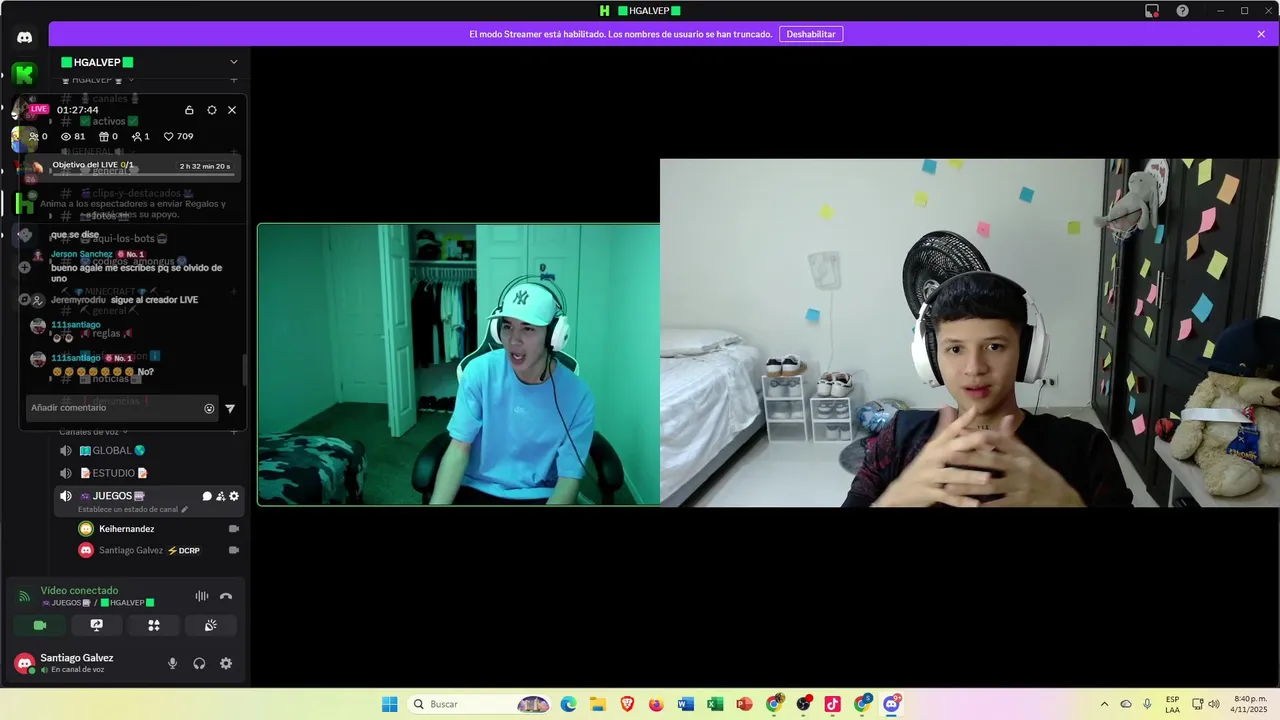
Task: Open taskbar clock showing 8:40 p. m.
Action: pos(1250,704)
